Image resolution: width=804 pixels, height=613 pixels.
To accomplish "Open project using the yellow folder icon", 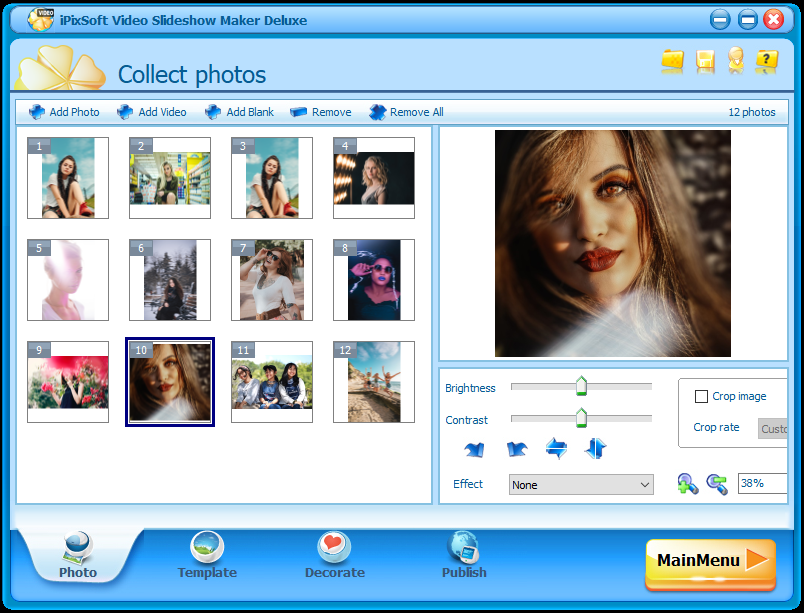I will coord(672,61).
